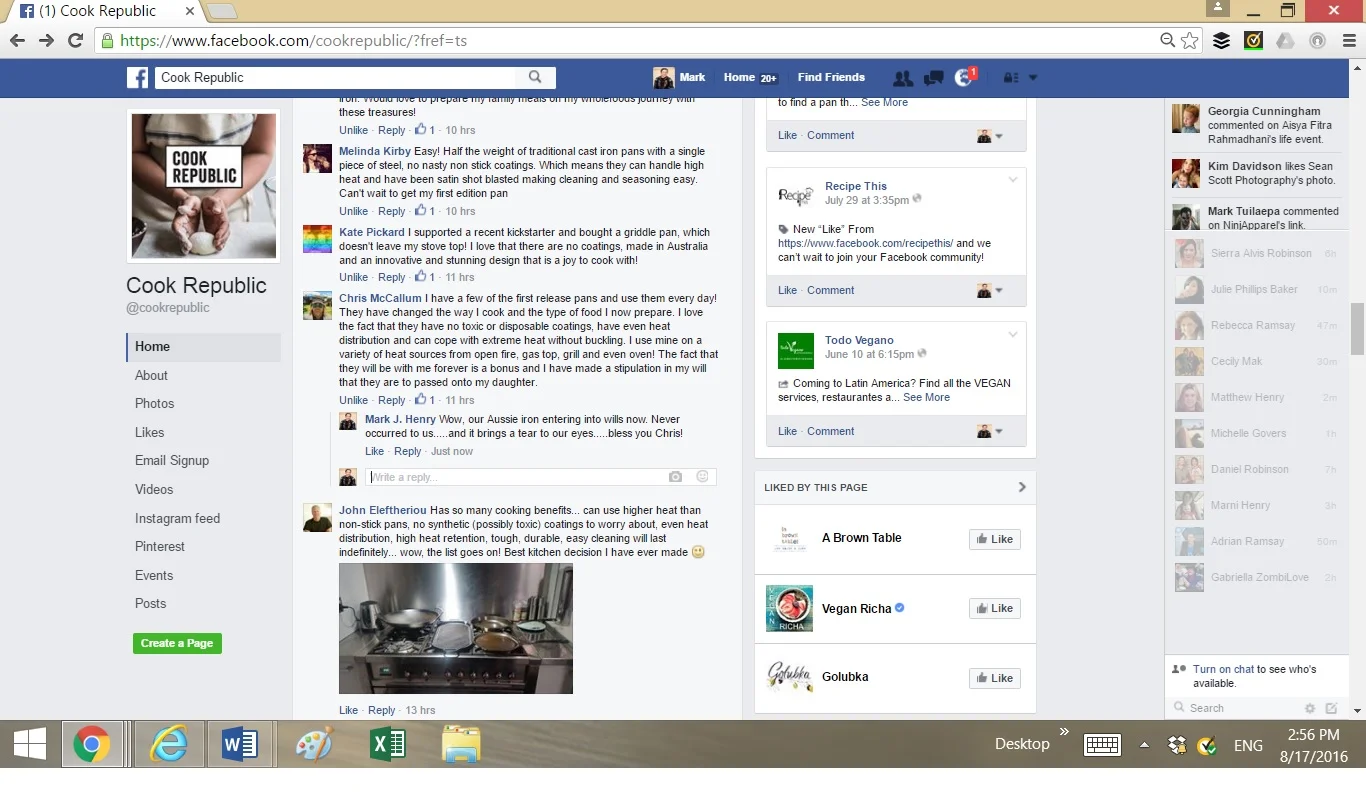This screenshot has height=806, width=1366.
Task: Select the Home tab in page sidebar
Action: point(203,347)
